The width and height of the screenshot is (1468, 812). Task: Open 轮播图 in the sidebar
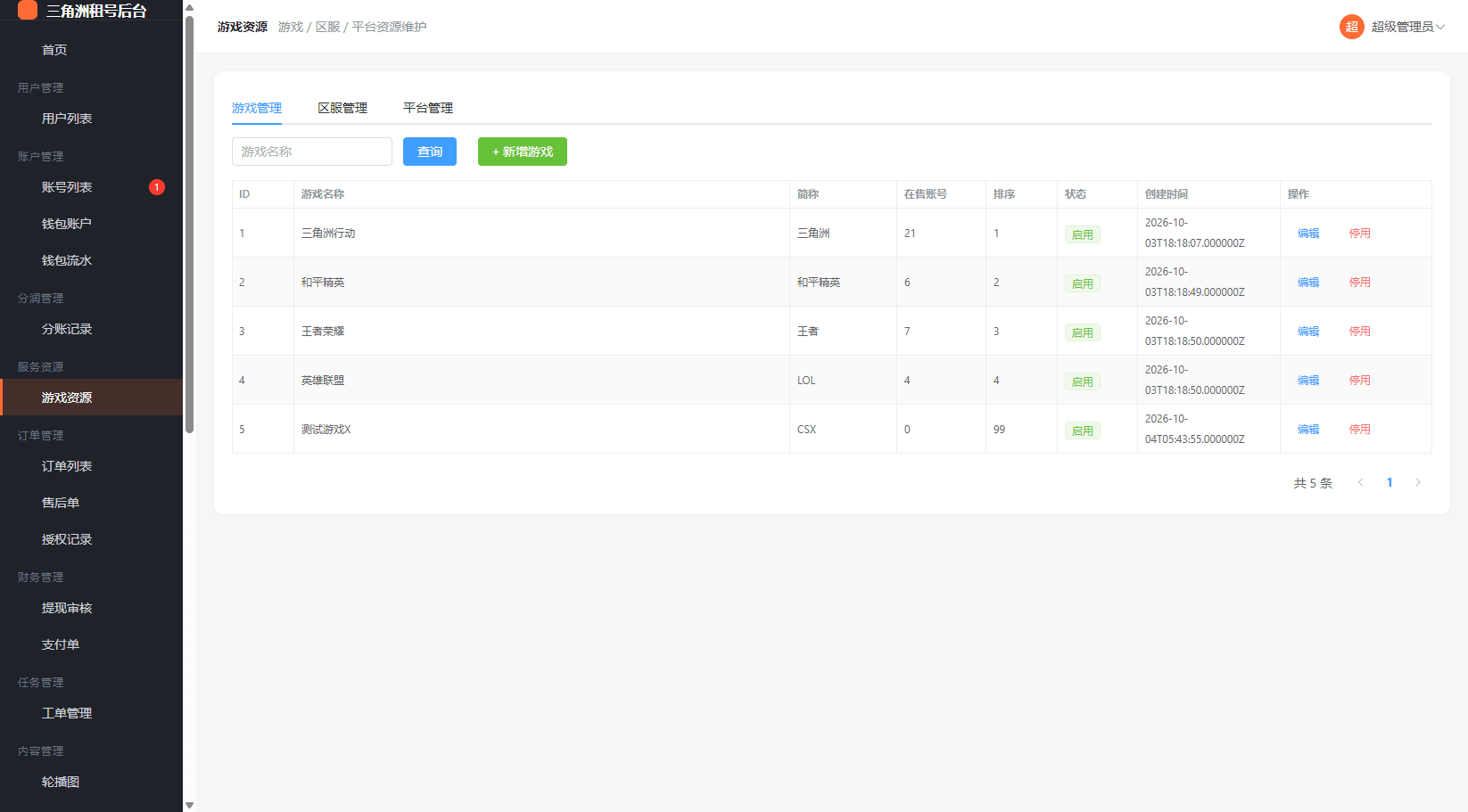[x=91, y=782]
